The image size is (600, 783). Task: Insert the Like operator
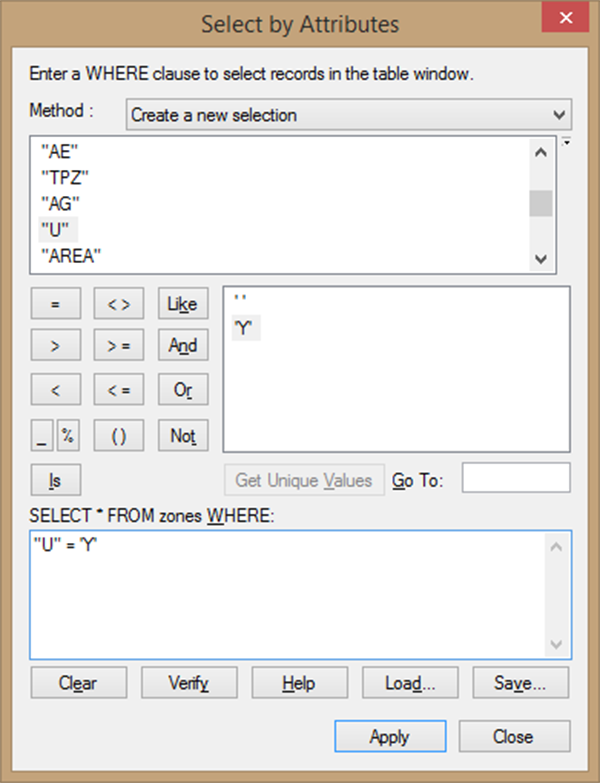click(183, 303)
